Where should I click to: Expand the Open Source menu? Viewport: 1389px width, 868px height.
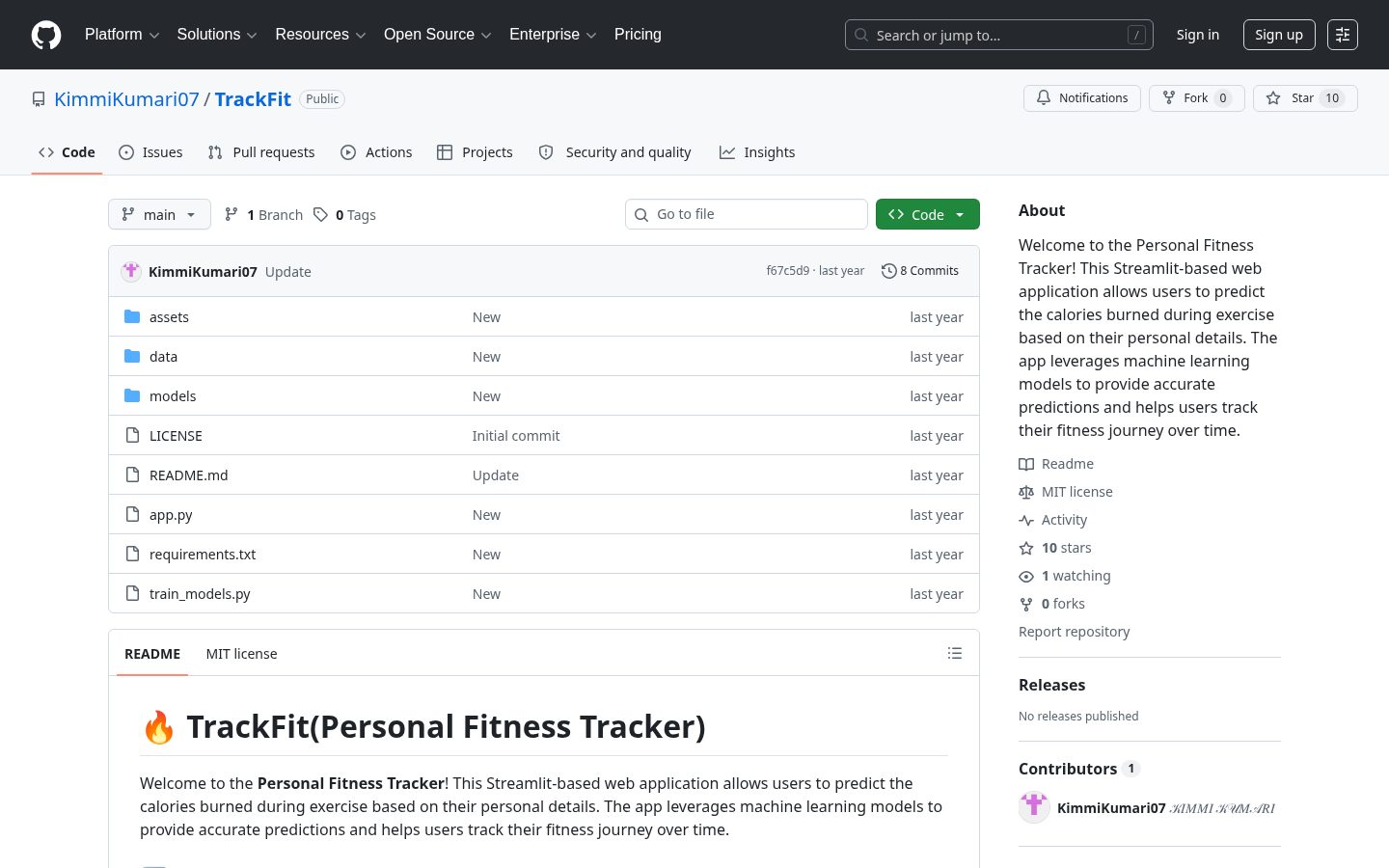point(438,35)
